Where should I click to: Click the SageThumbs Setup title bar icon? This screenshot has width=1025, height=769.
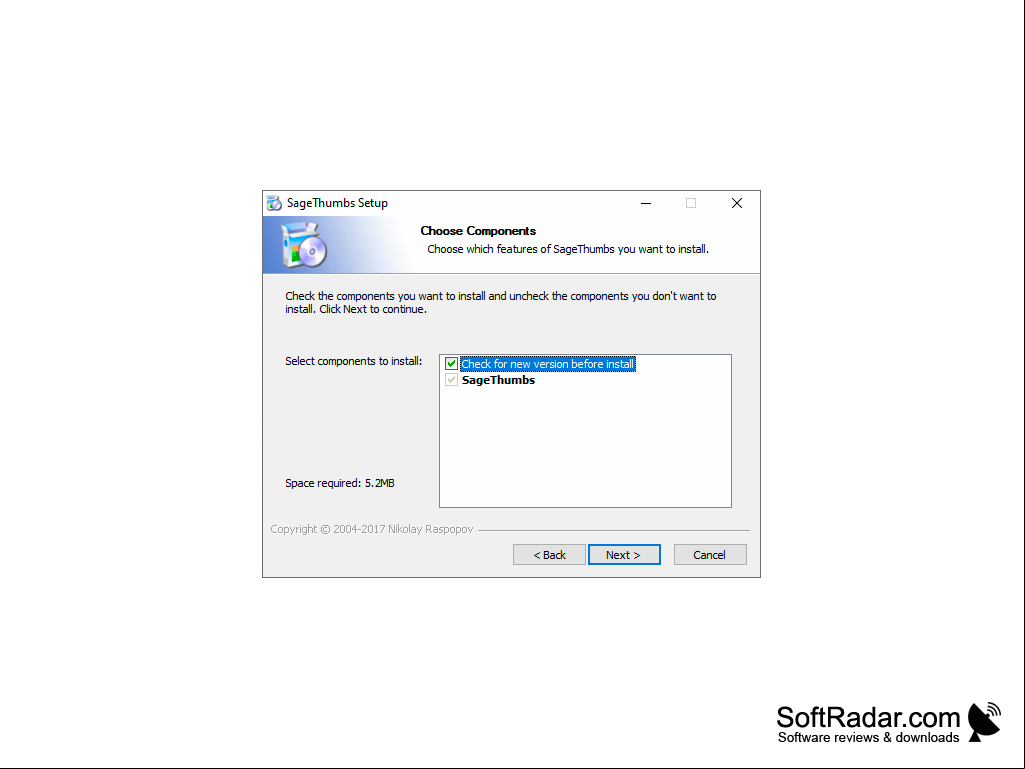pyautogui.click(x=274, y=203)
